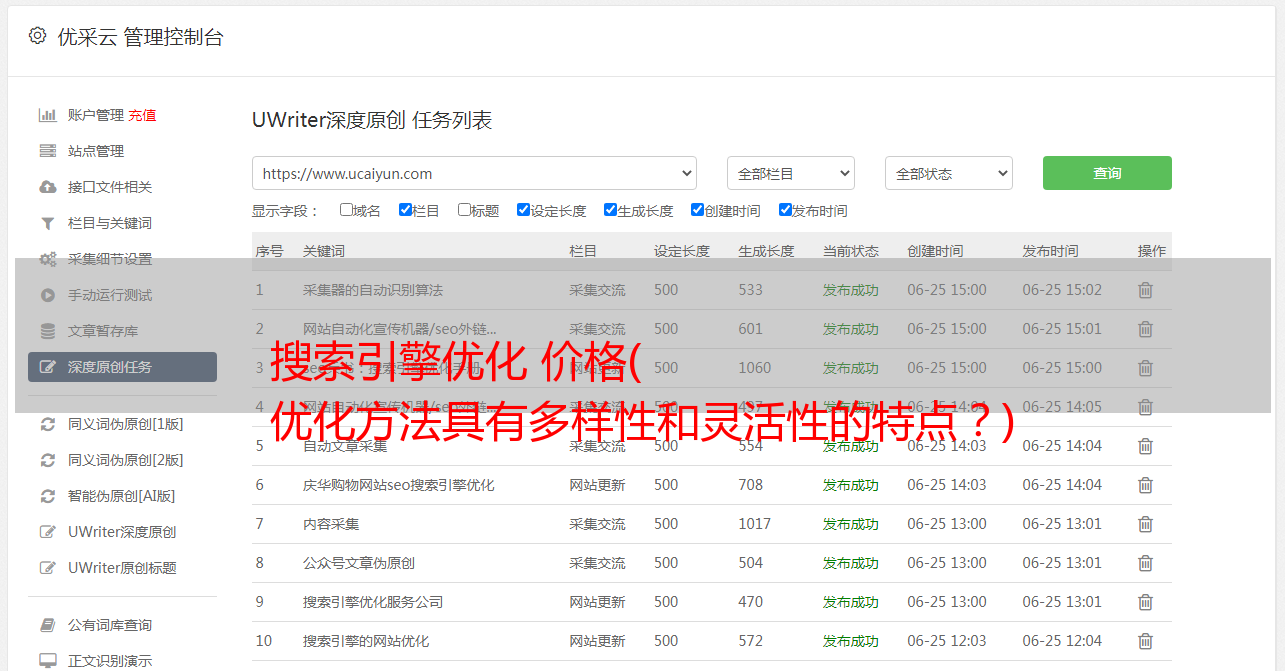Click the 同义词伪原创[1版] refresh icon
Image resolution: width=1285 pixels, height=671 pixels.
[47, 424]
